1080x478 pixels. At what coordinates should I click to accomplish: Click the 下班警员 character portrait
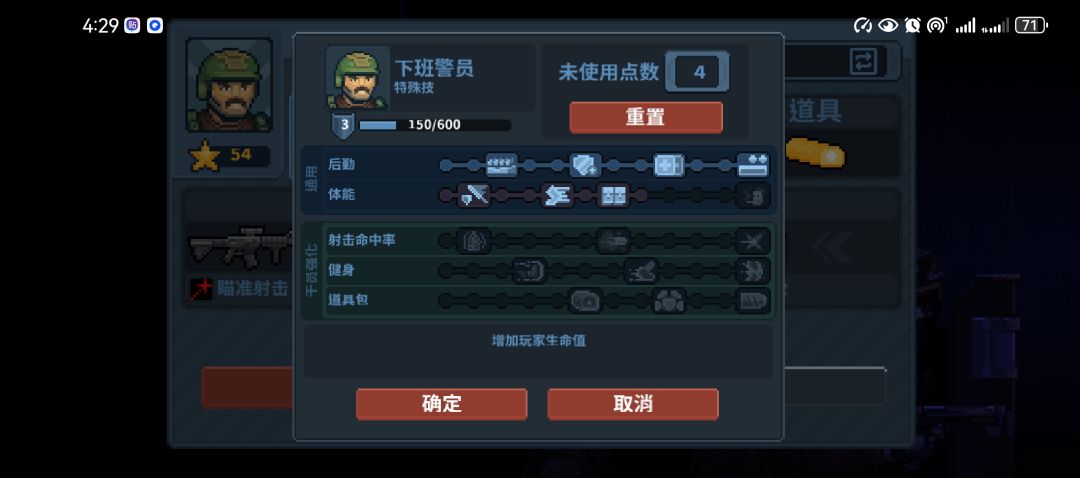(357, 78)
